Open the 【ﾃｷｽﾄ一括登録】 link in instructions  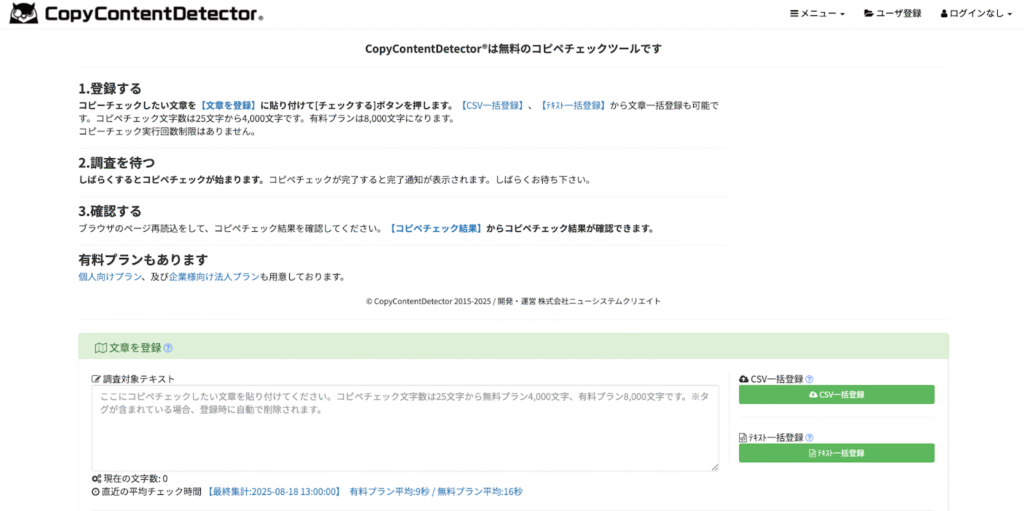(573, 105)
